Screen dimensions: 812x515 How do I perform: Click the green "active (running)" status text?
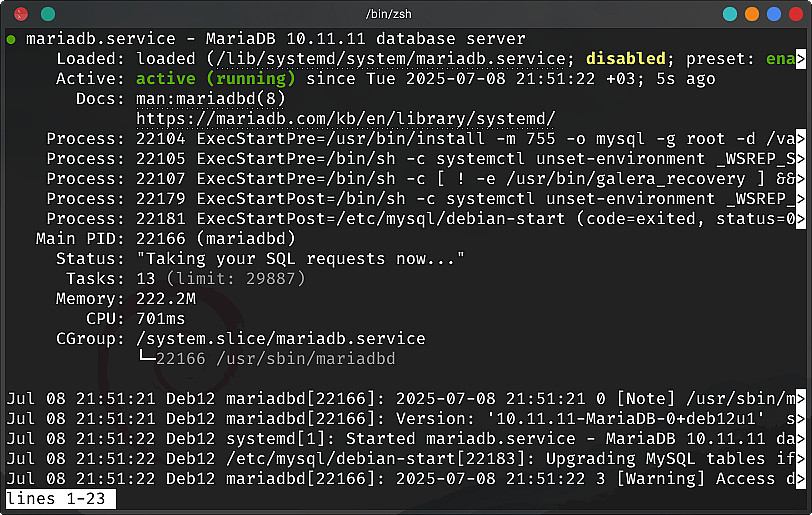[215, 79]
